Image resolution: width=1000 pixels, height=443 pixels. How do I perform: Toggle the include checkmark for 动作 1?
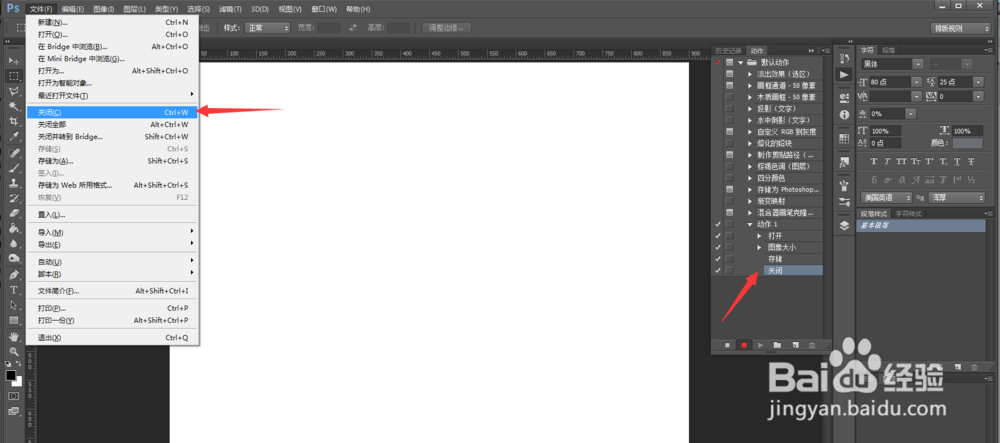coord(718,224)
